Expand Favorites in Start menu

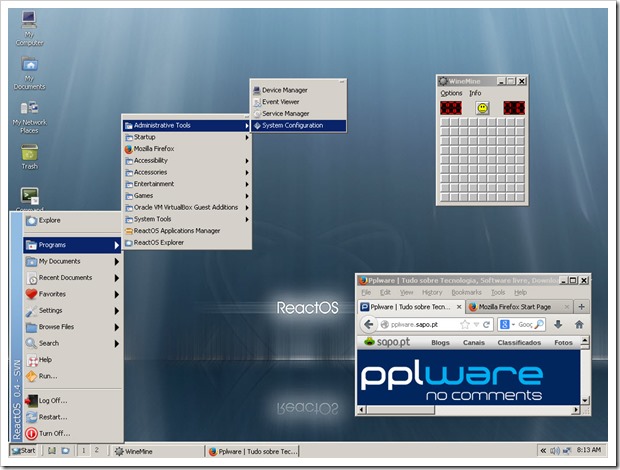coord(73,294)
